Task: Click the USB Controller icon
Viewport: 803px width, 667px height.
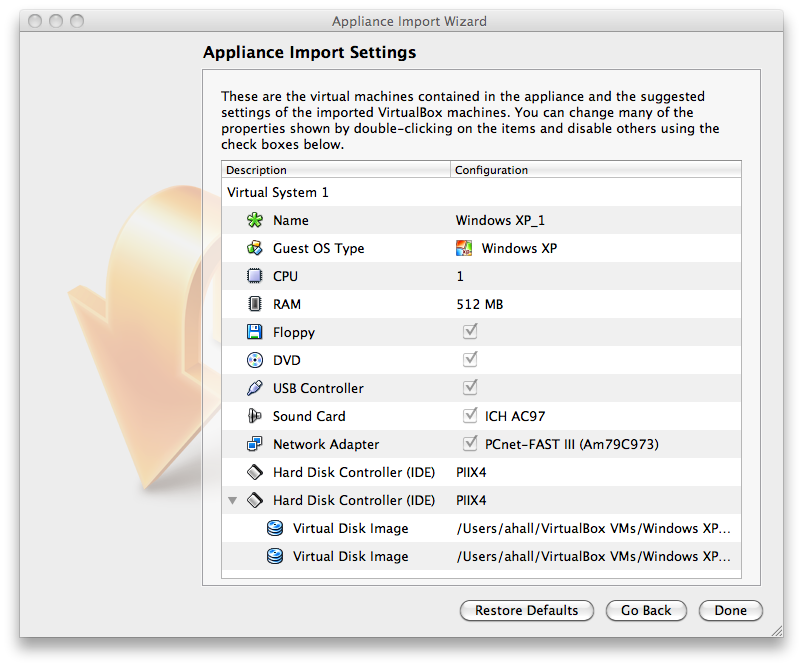Action: [x=254, y=388]
